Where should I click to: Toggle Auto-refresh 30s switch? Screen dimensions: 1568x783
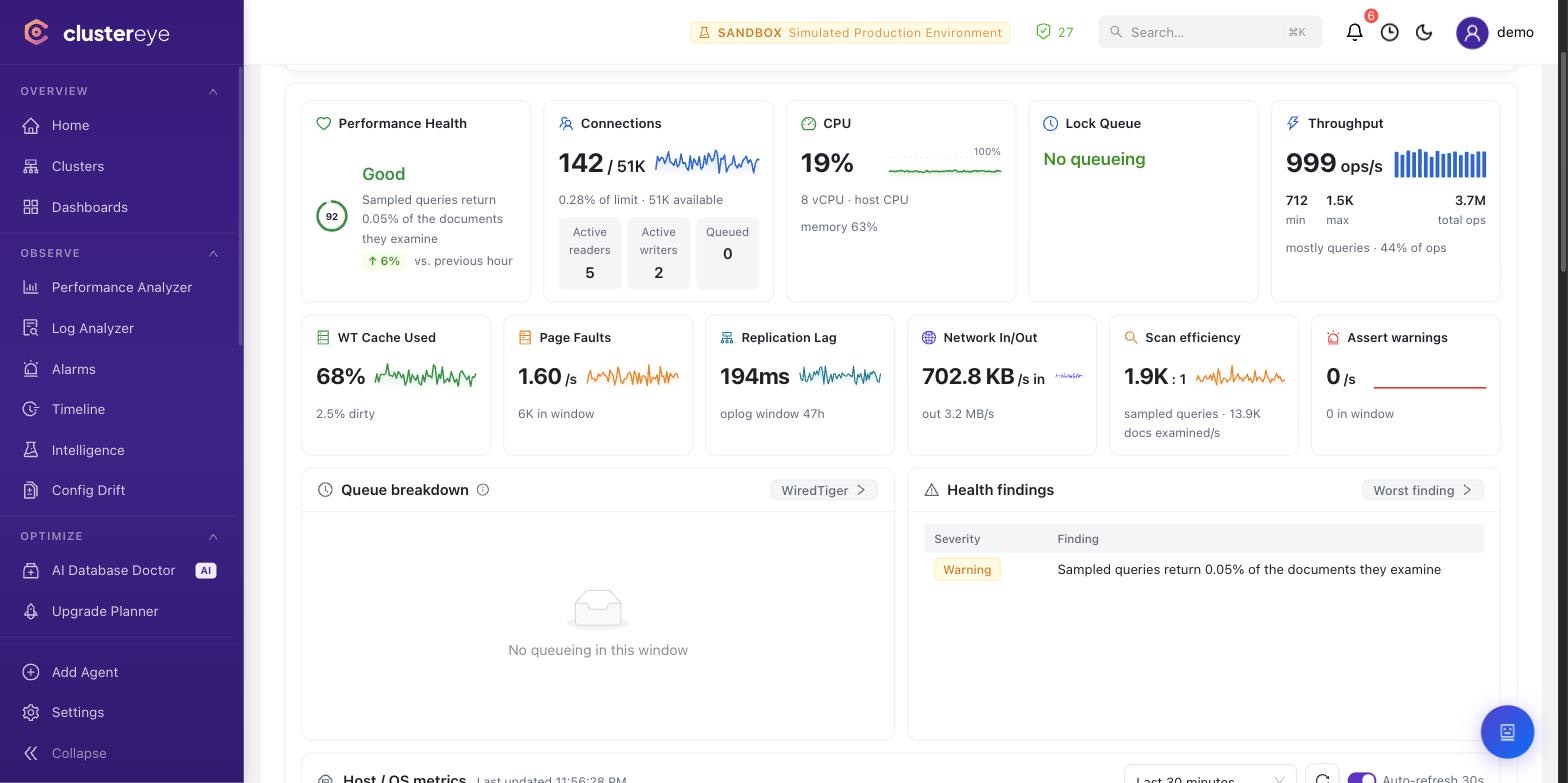(1362, 779)
